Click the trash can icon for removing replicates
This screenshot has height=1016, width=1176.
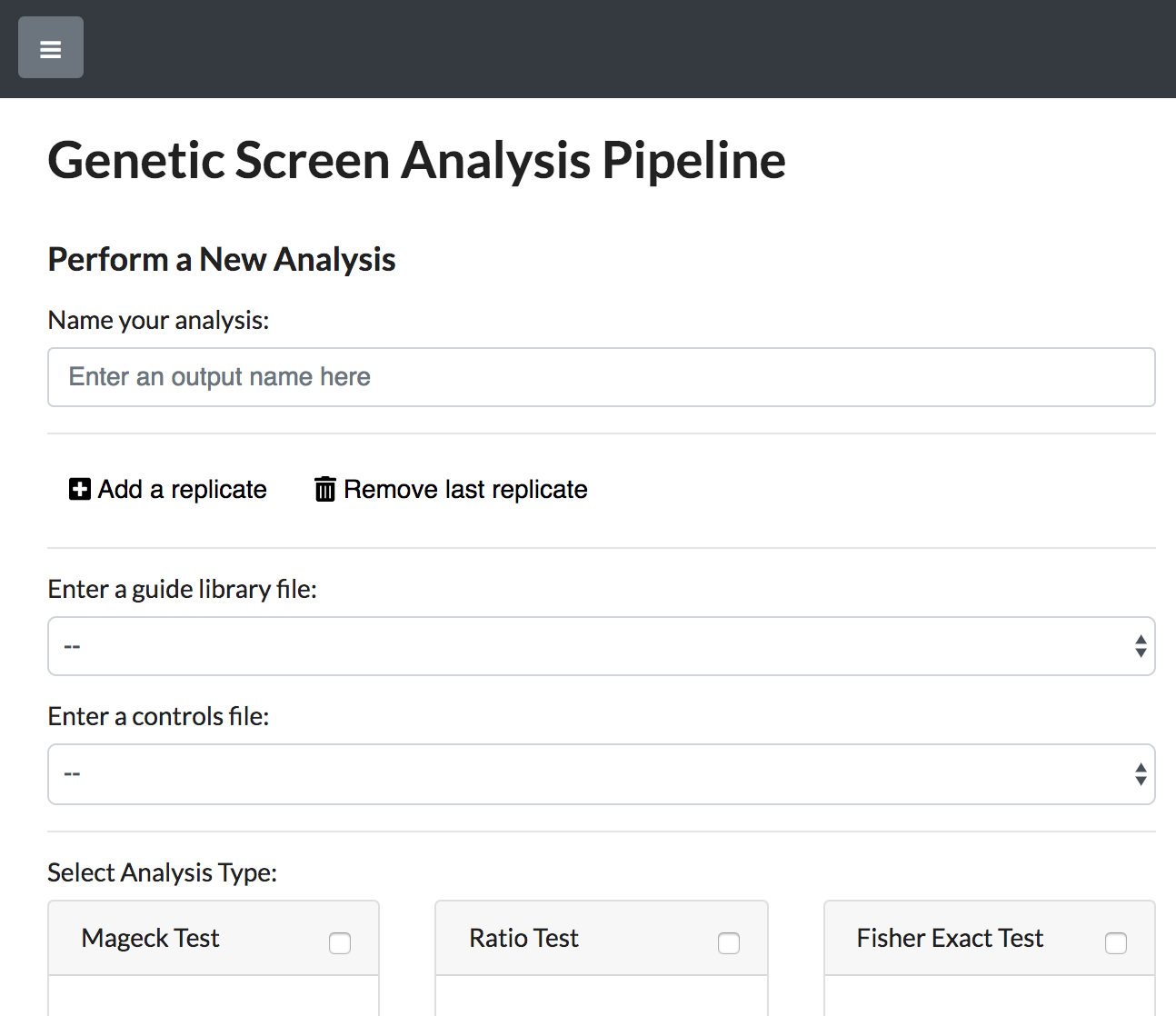324,489
